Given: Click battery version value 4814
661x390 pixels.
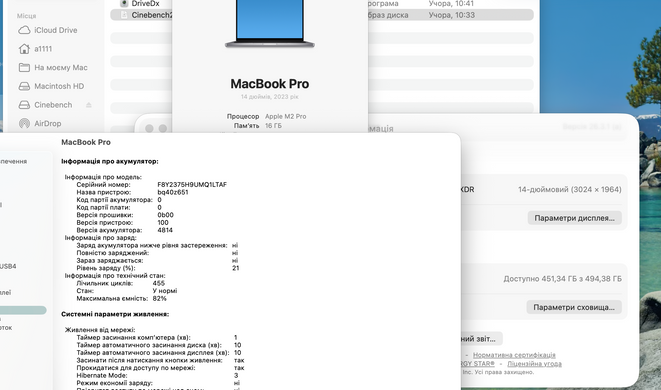Looking at the screenshot, I should pyautogui.click(x=165, y=230).
